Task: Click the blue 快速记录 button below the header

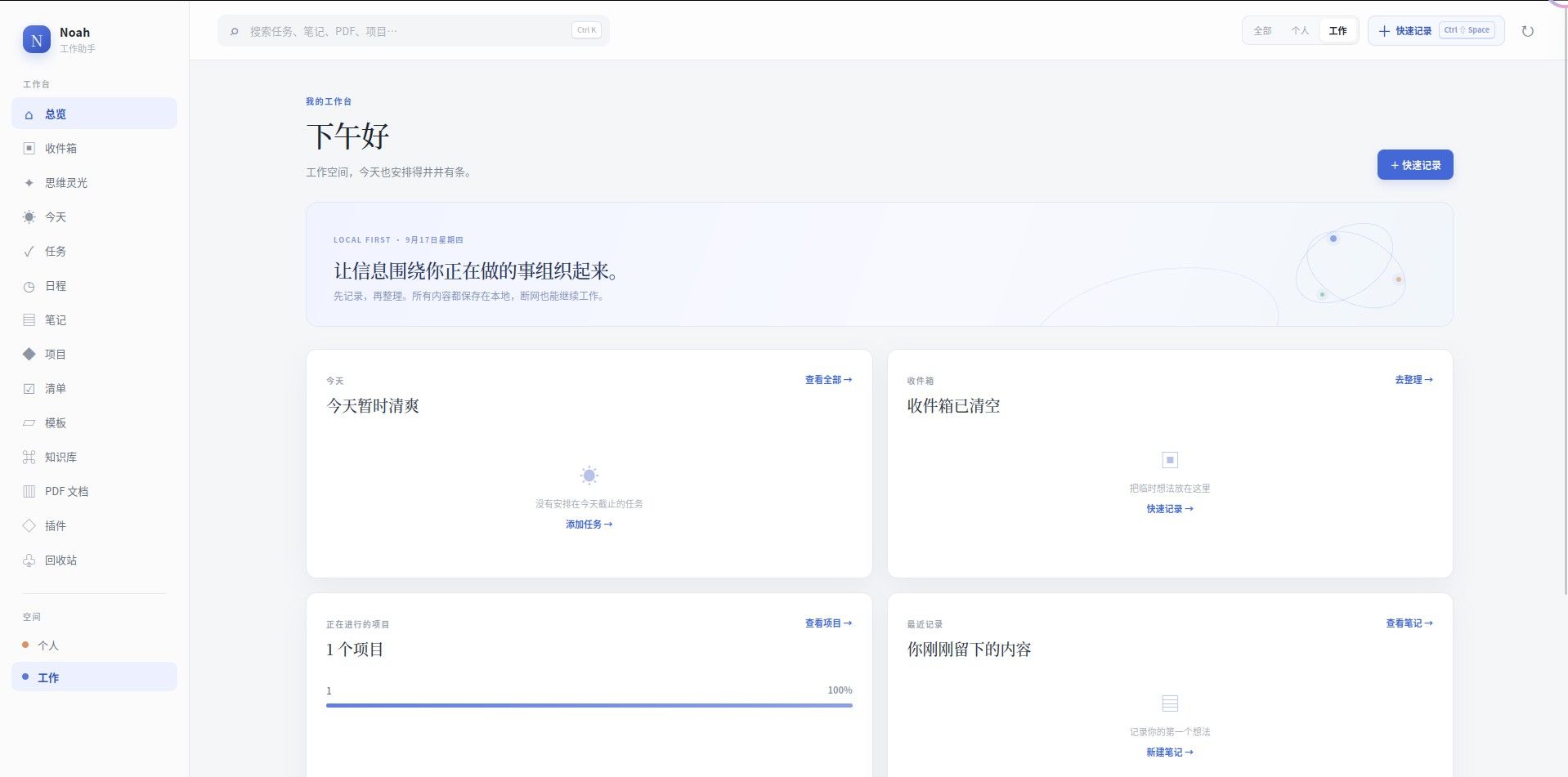Action: pyautogui.click(x=1415, y=165)
